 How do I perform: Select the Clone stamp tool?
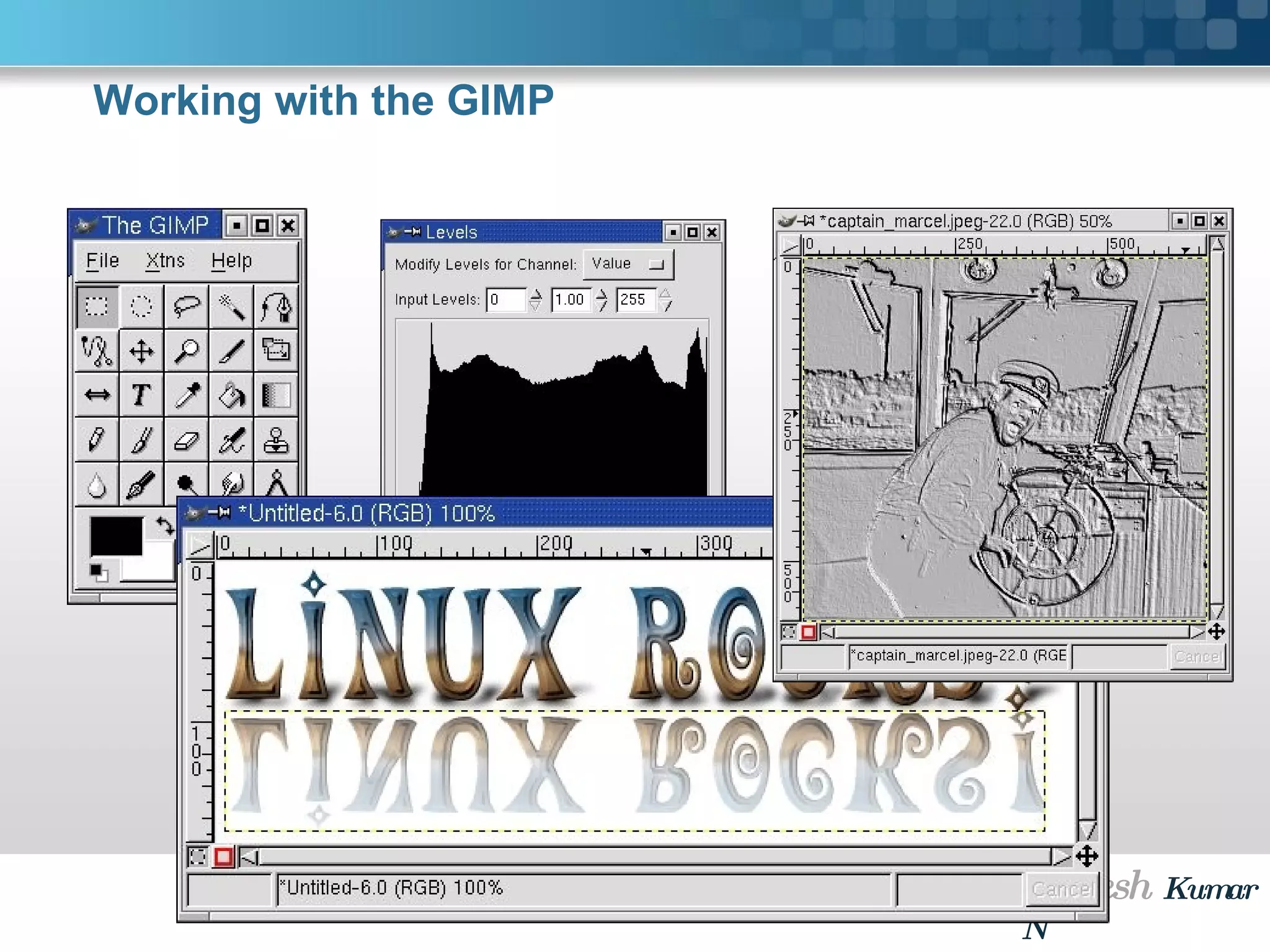(275, 440)
